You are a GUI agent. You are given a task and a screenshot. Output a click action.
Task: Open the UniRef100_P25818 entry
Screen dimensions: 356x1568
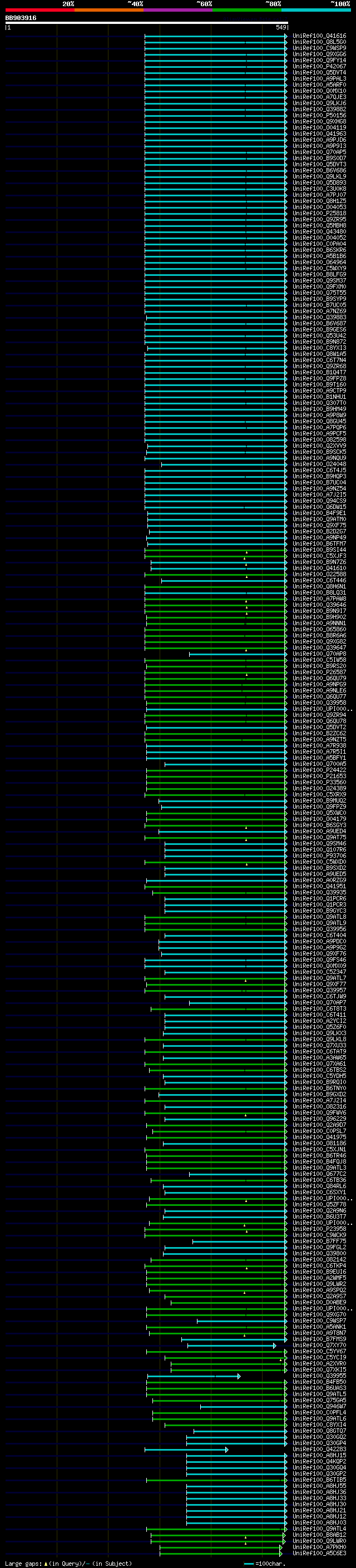(x=319, y=213)
